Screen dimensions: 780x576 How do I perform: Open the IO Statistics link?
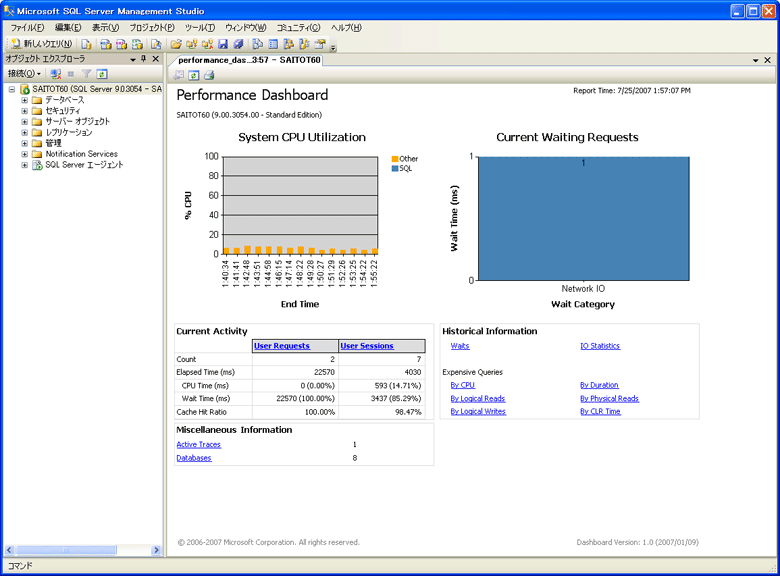tap(600, 346)
